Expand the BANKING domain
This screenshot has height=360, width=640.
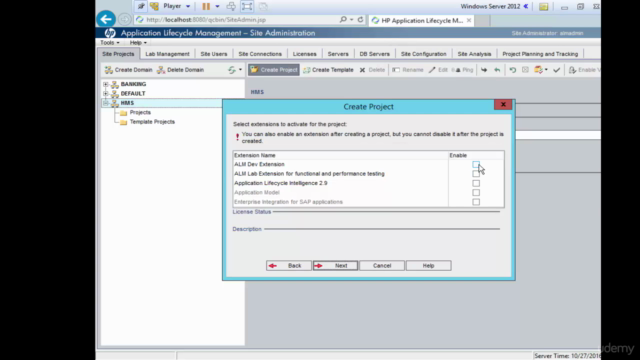click(106, 84)
